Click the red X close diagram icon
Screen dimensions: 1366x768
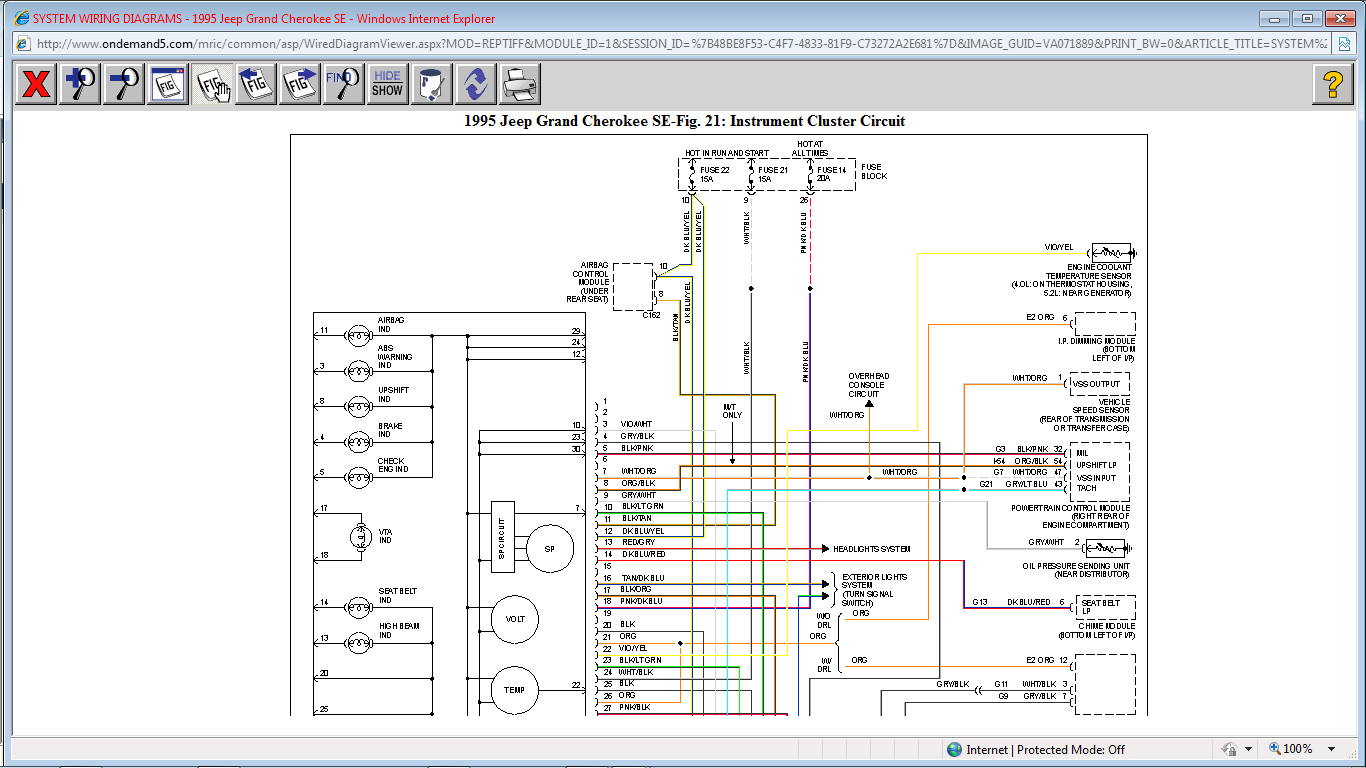click(x=36, y=84)
